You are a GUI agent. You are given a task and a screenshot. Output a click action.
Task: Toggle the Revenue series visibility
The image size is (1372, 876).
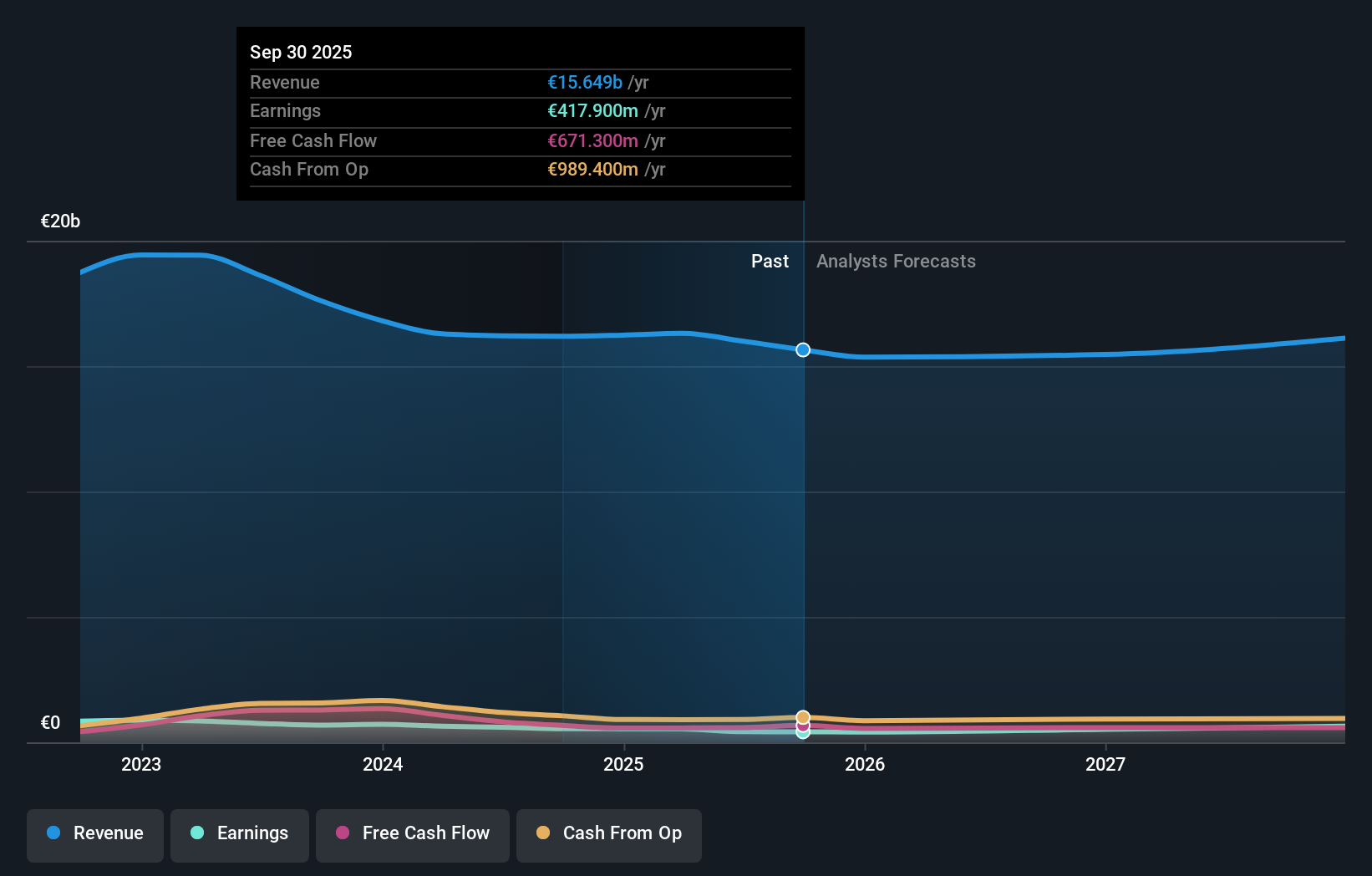pos(94,833)
